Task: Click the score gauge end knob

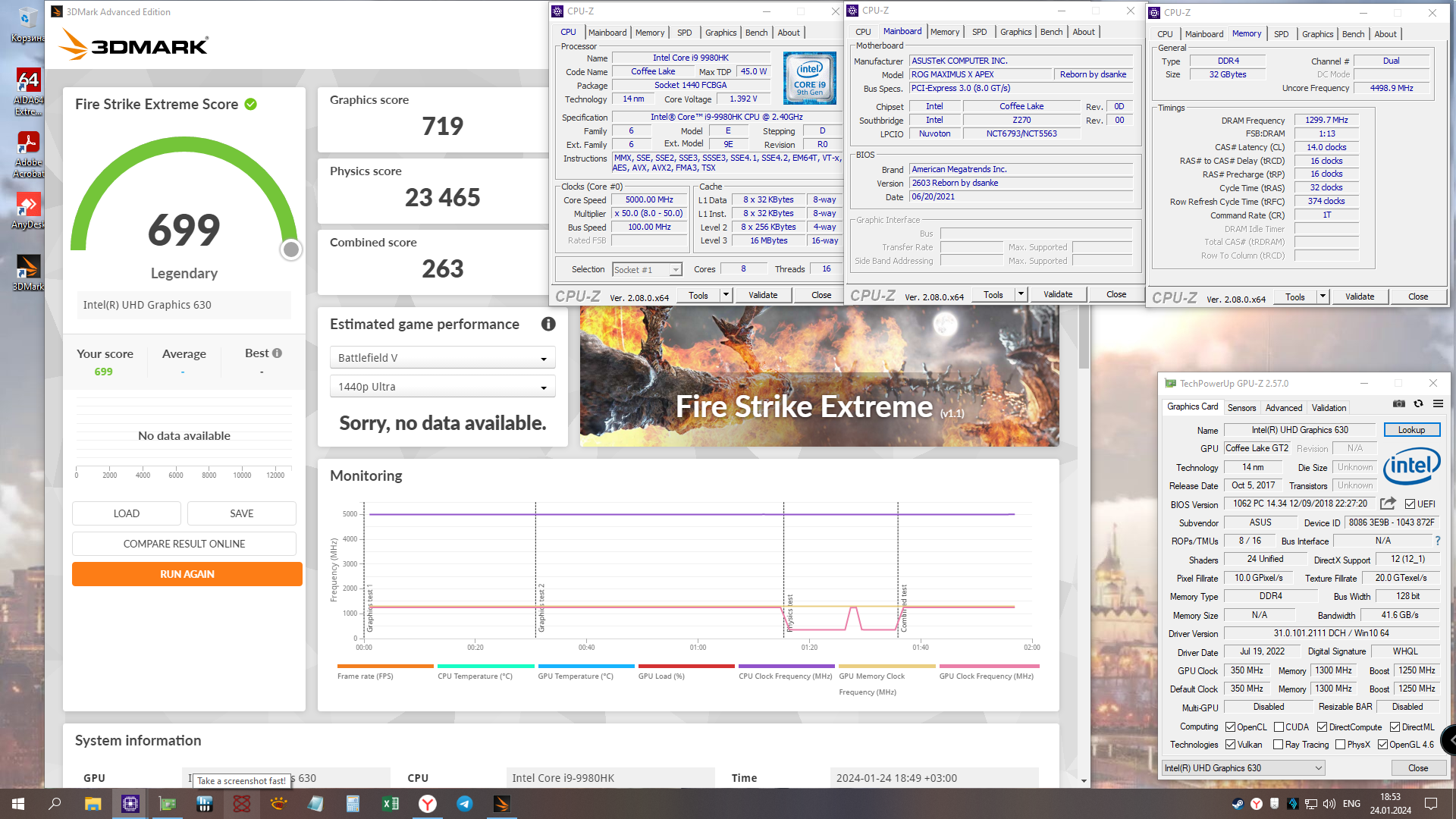Action: coord(291,249)
